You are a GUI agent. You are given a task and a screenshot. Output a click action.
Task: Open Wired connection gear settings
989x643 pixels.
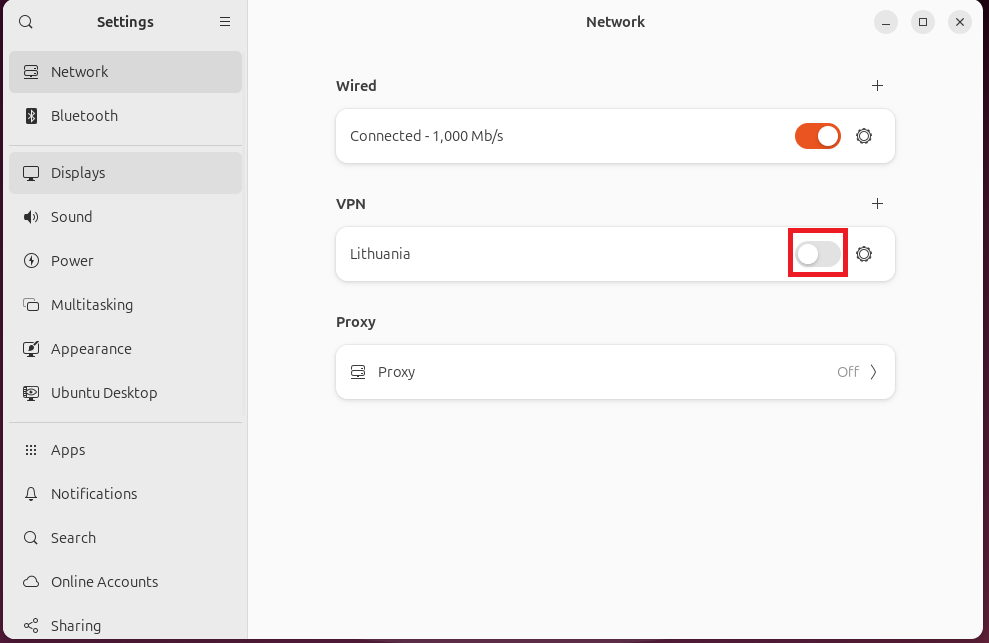coord(864,136)
